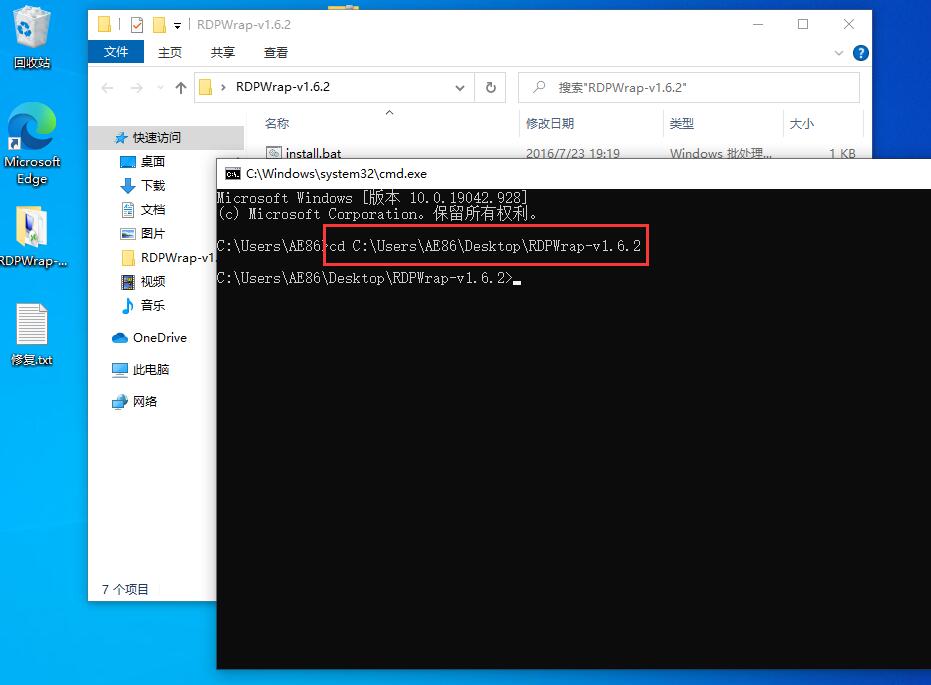Screen dimensions: 931x685
Task: Click the cmd.exe title bar text
Action: pyautogui.click(x=336, y=174)
